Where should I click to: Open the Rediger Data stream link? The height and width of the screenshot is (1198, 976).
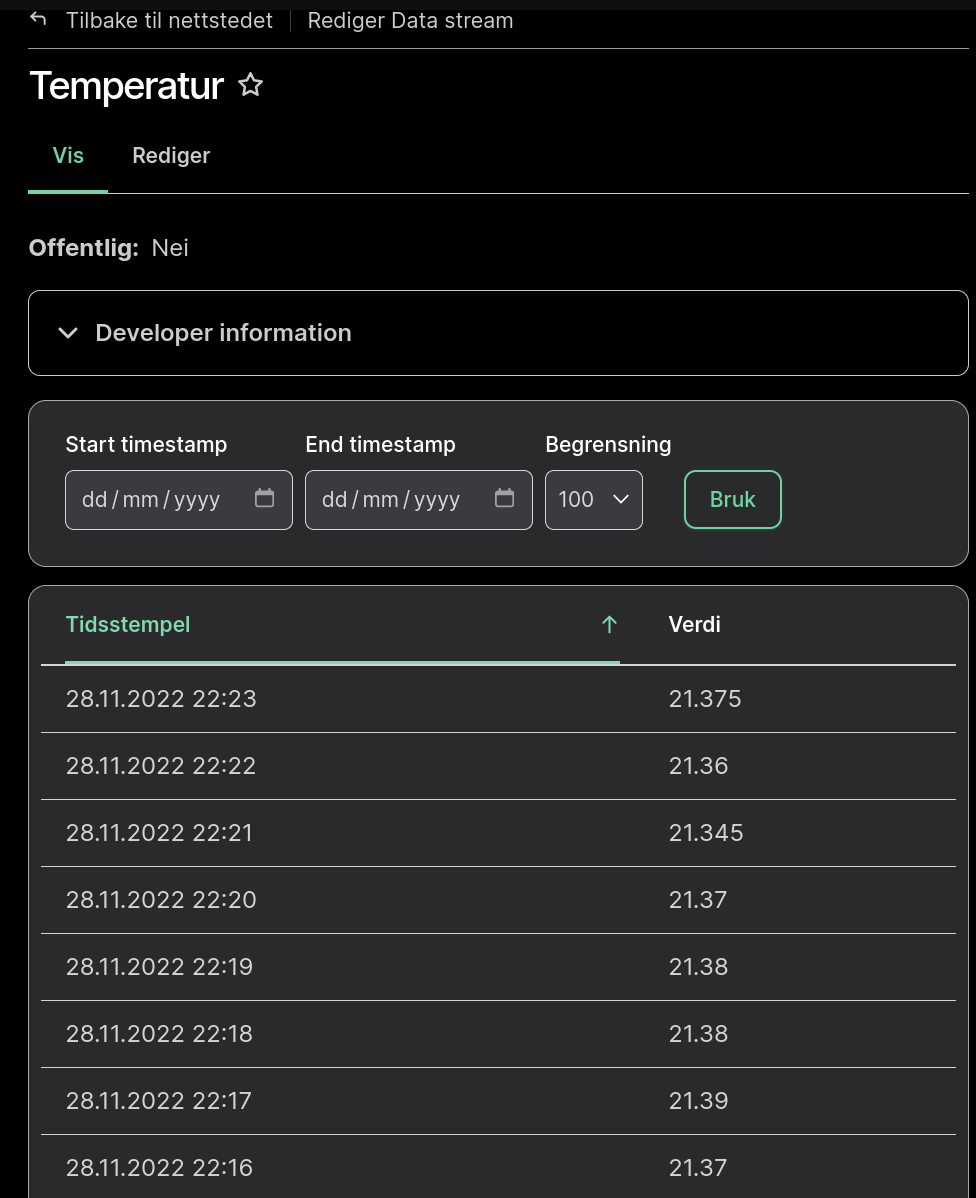[x=410, y=20]
